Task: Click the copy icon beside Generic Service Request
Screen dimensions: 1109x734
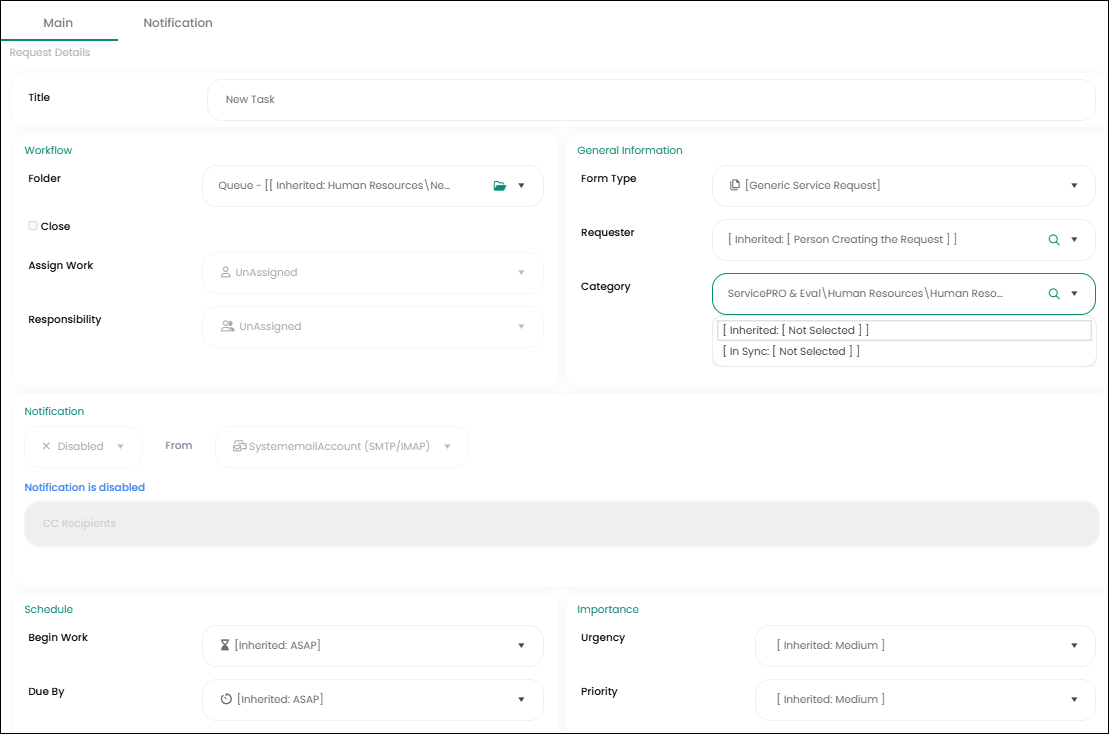Action: point(735,186)
